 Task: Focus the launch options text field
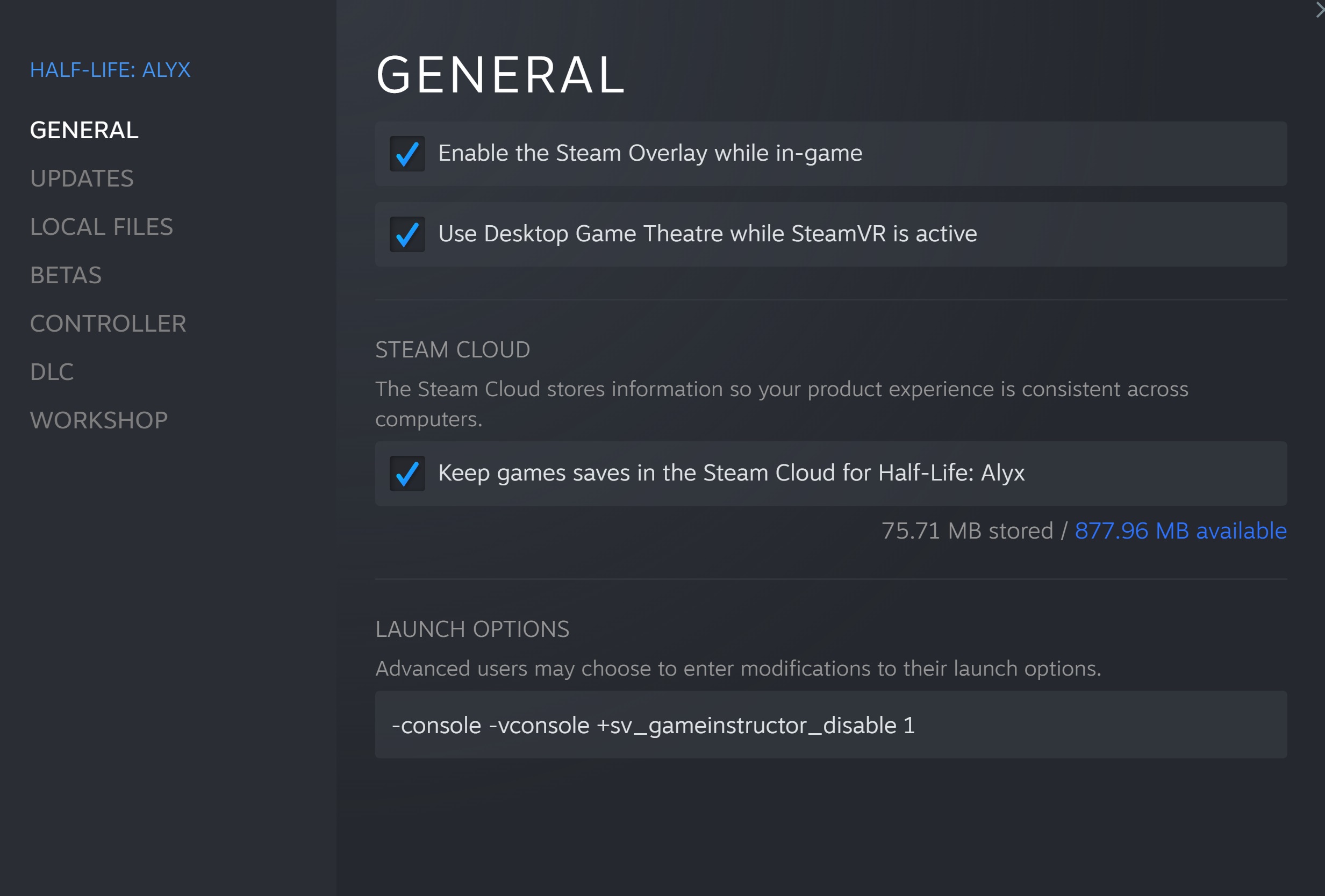click(x=830, y=725)
